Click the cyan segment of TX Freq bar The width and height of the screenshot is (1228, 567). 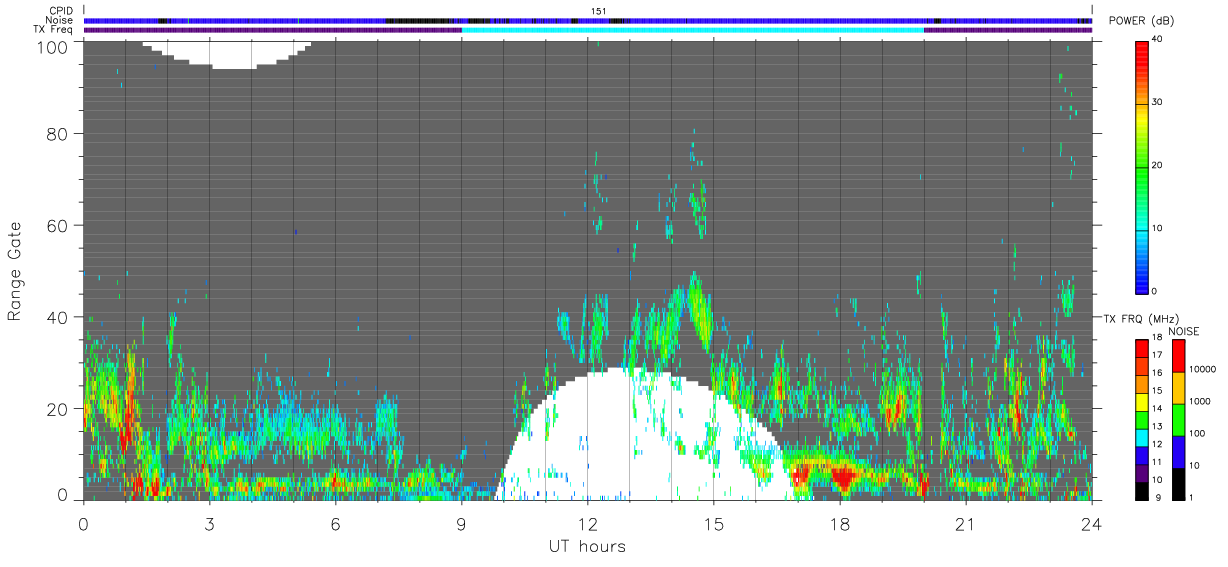tap(693, 29)
